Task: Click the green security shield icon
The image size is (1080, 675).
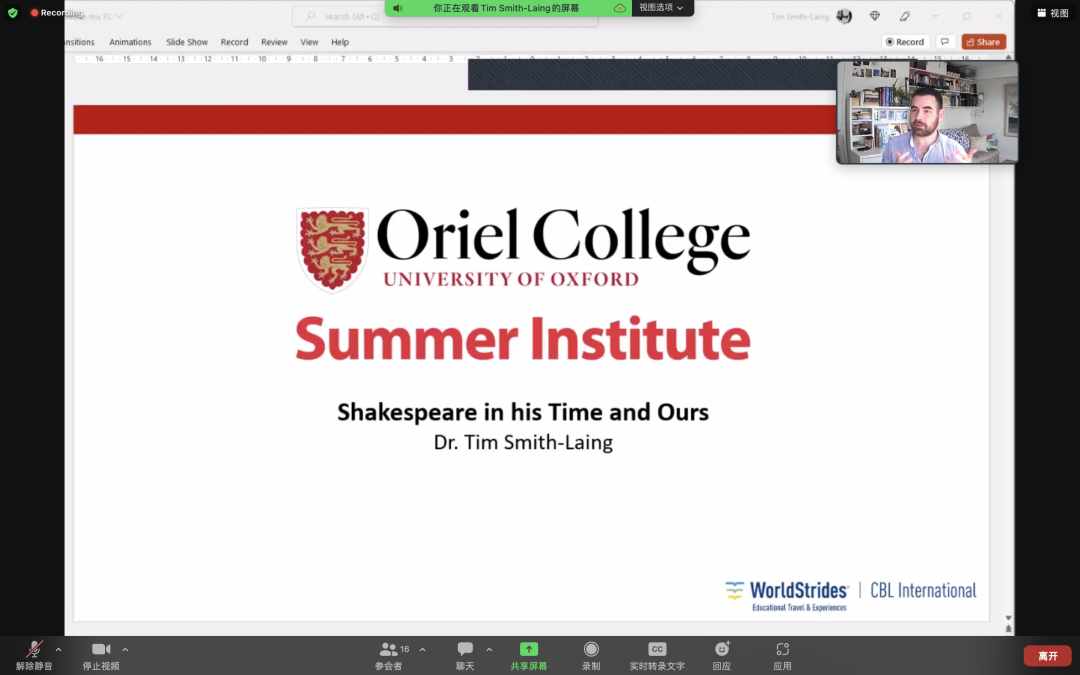Action: pos(12,12)
